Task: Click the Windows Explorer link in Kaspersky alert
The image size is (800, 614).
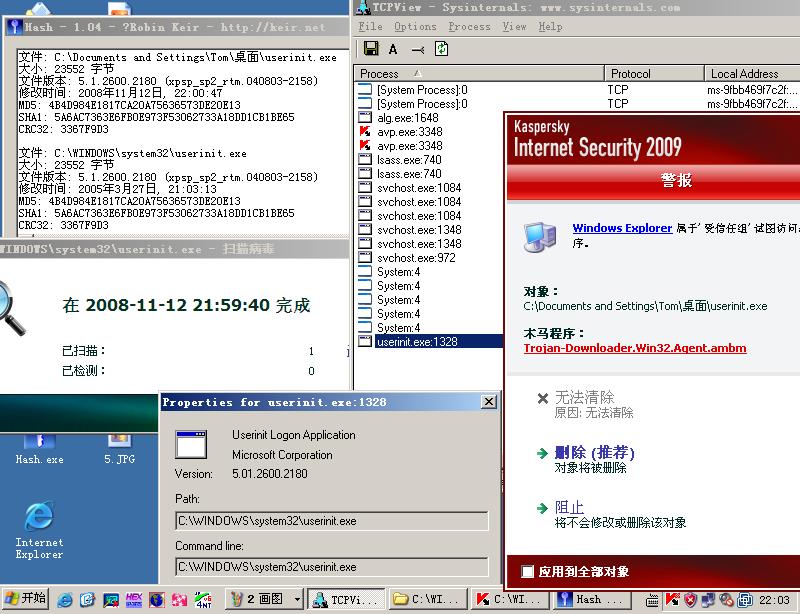Action: click(622, 228)
